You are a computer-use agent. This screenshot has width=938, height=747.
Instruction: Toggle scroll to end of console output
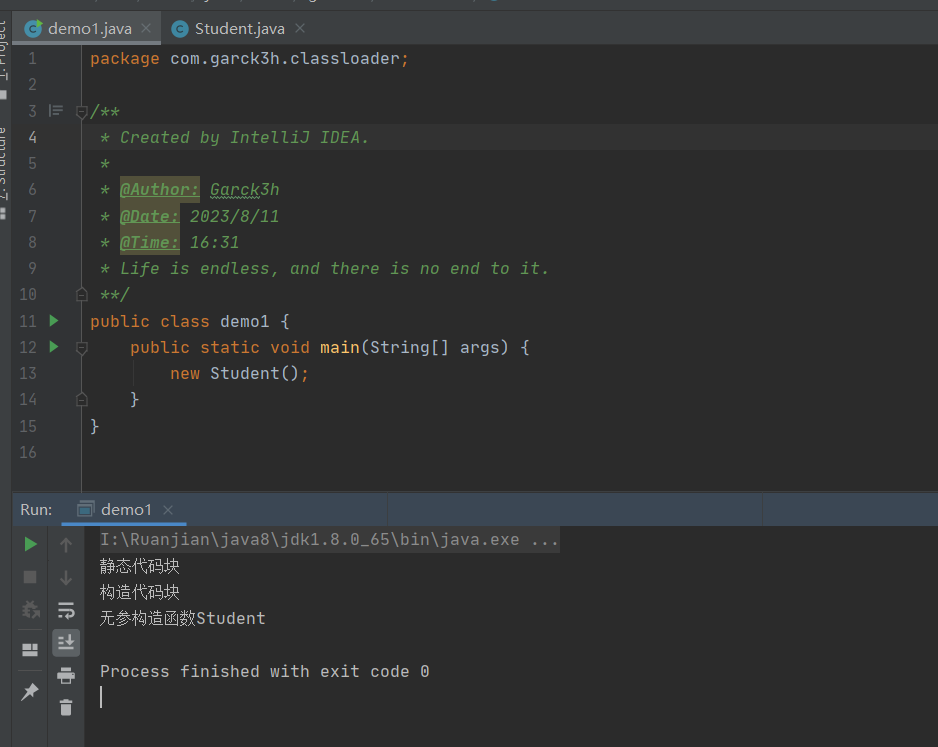coord(66,642)
